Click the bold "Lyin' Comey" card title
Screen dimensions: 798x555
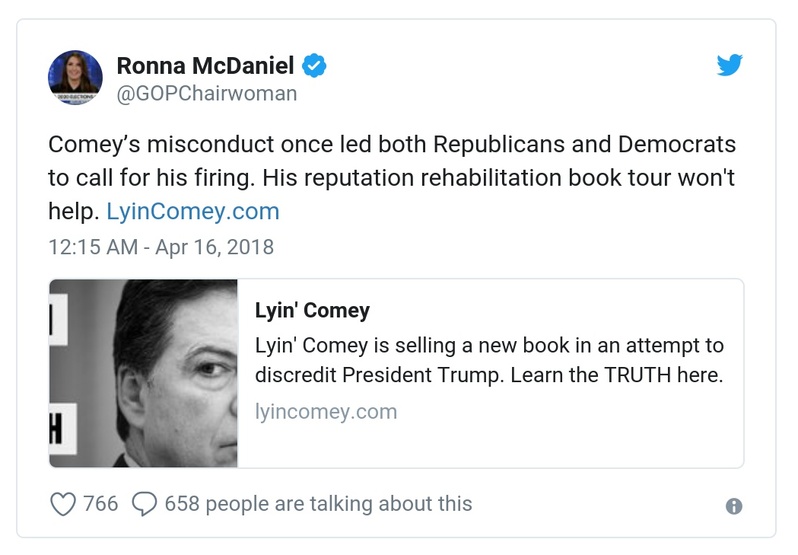pos(311,310)
